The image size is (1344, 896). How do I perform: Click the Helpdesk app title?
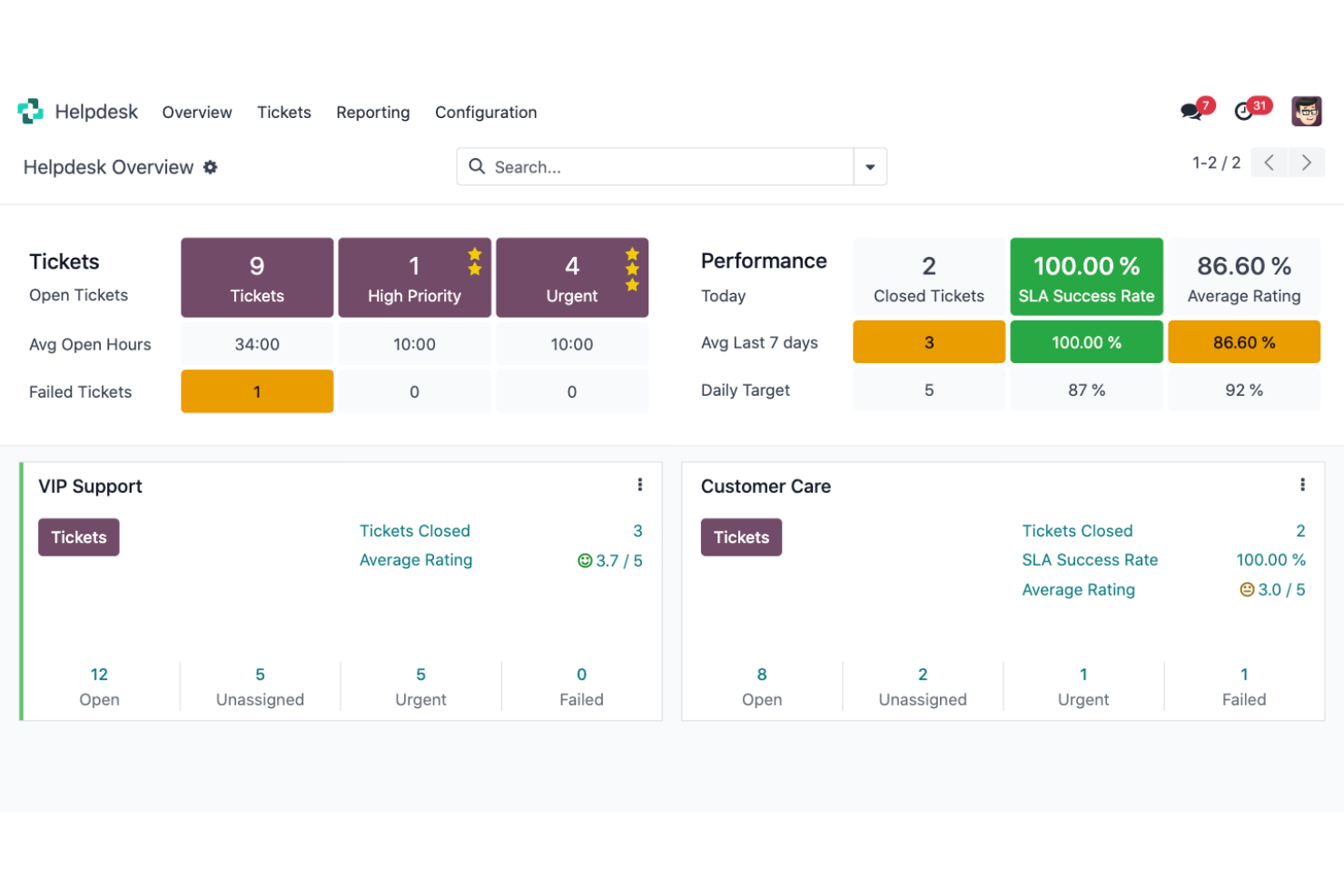pos(96,112)
